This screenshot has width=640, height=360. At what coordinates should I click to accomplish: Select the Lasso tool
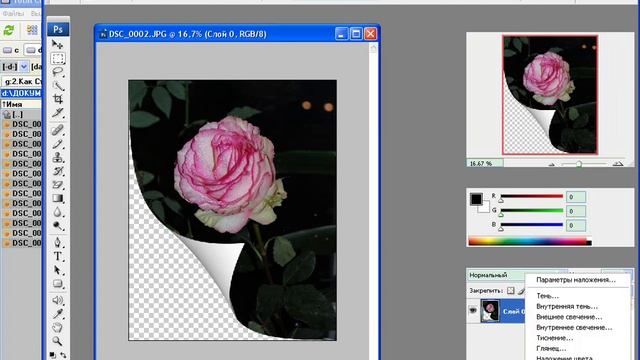tap(58, 72)
